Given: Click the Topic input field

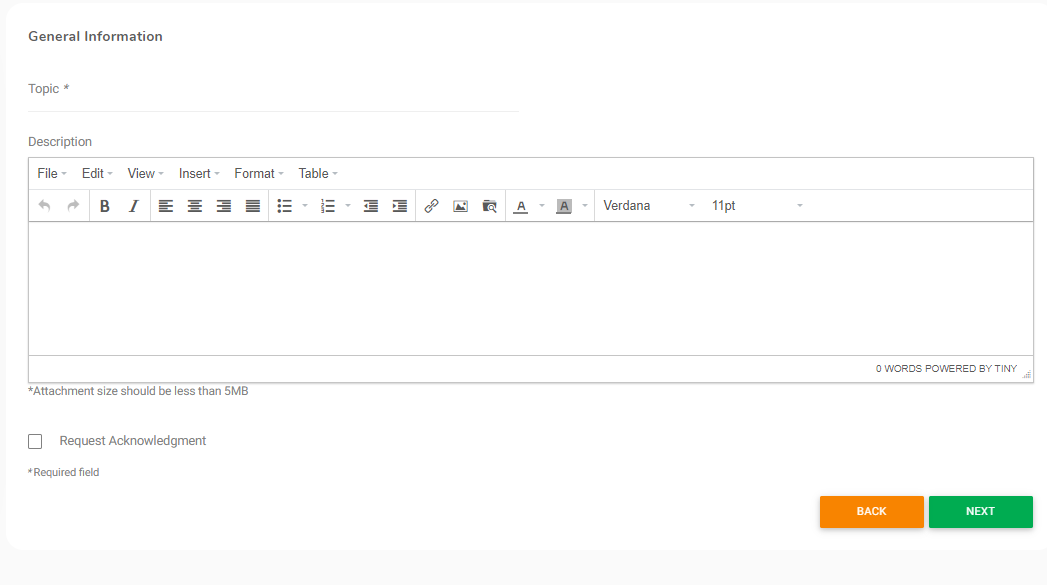Looking at the screenshot, I should (x=273, y=100).
